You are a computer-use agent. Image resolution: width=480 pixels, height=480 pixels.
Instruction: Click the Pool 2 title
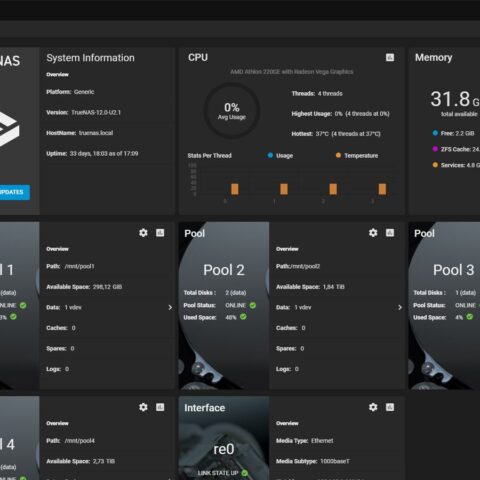[224, 270]
